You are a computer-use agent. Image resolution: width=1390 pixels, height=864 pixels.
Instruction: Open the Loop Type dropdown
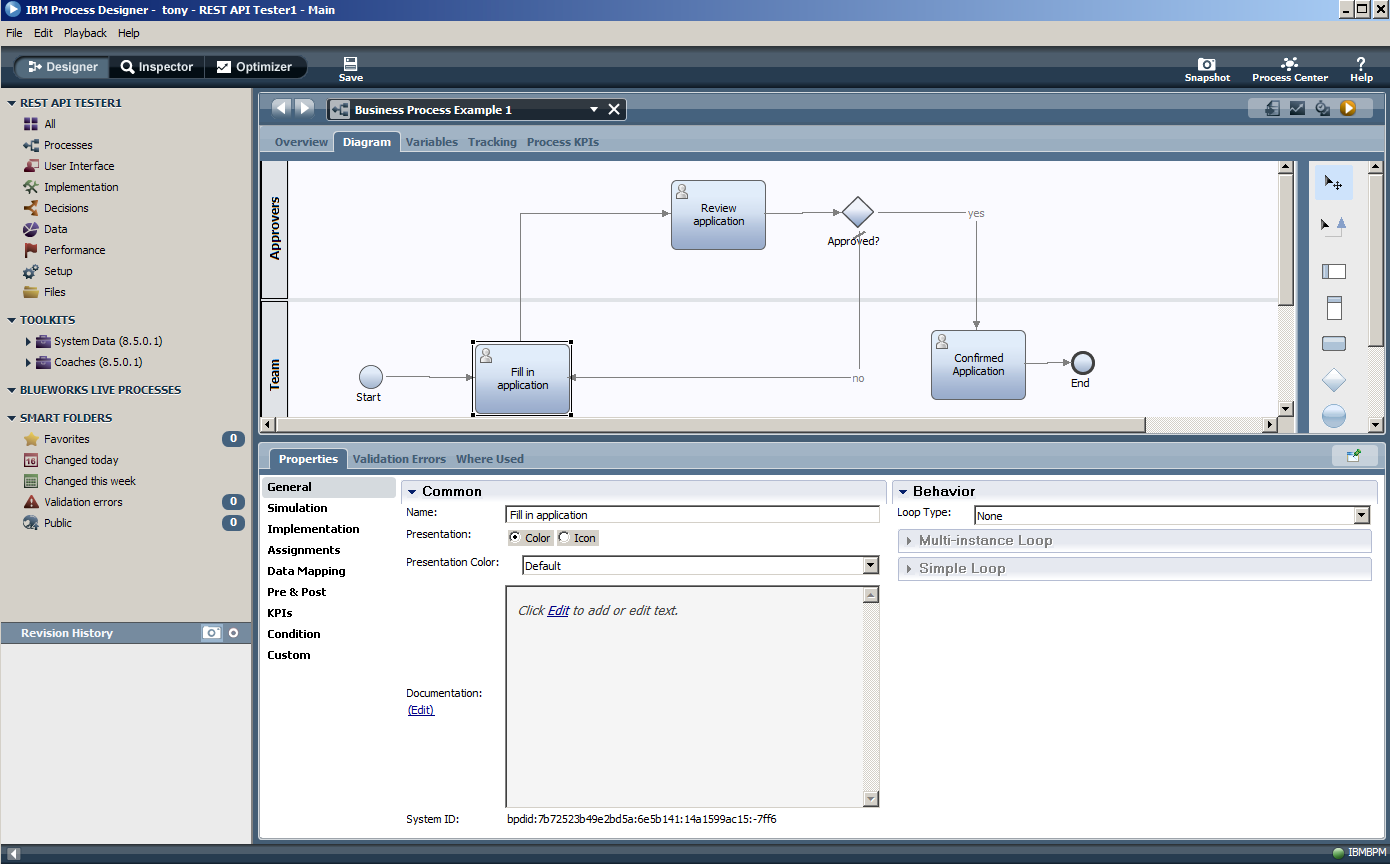point(1361,516)
